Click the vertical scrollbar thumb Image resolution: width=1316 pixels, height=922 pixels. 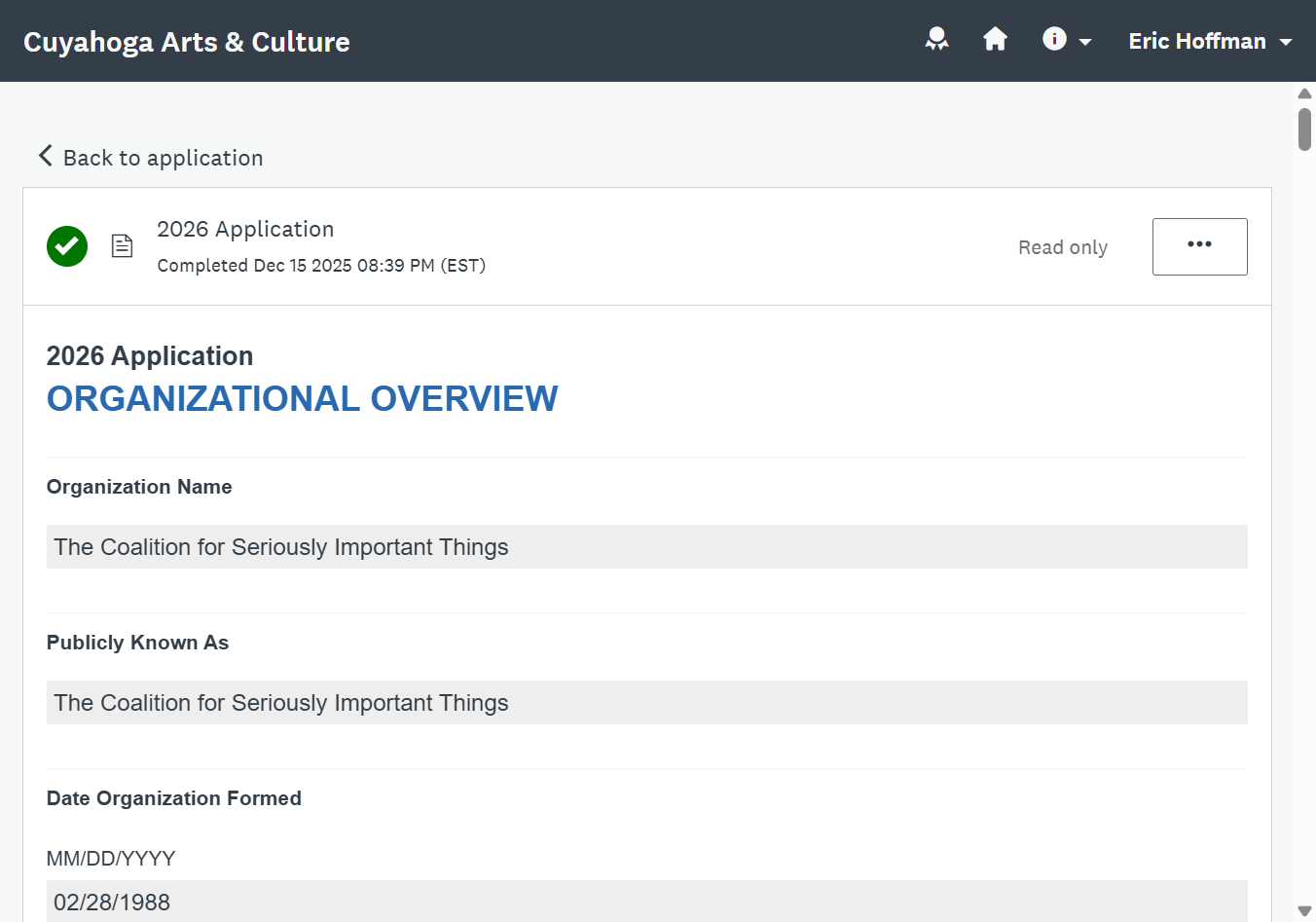pos(1304,129)
